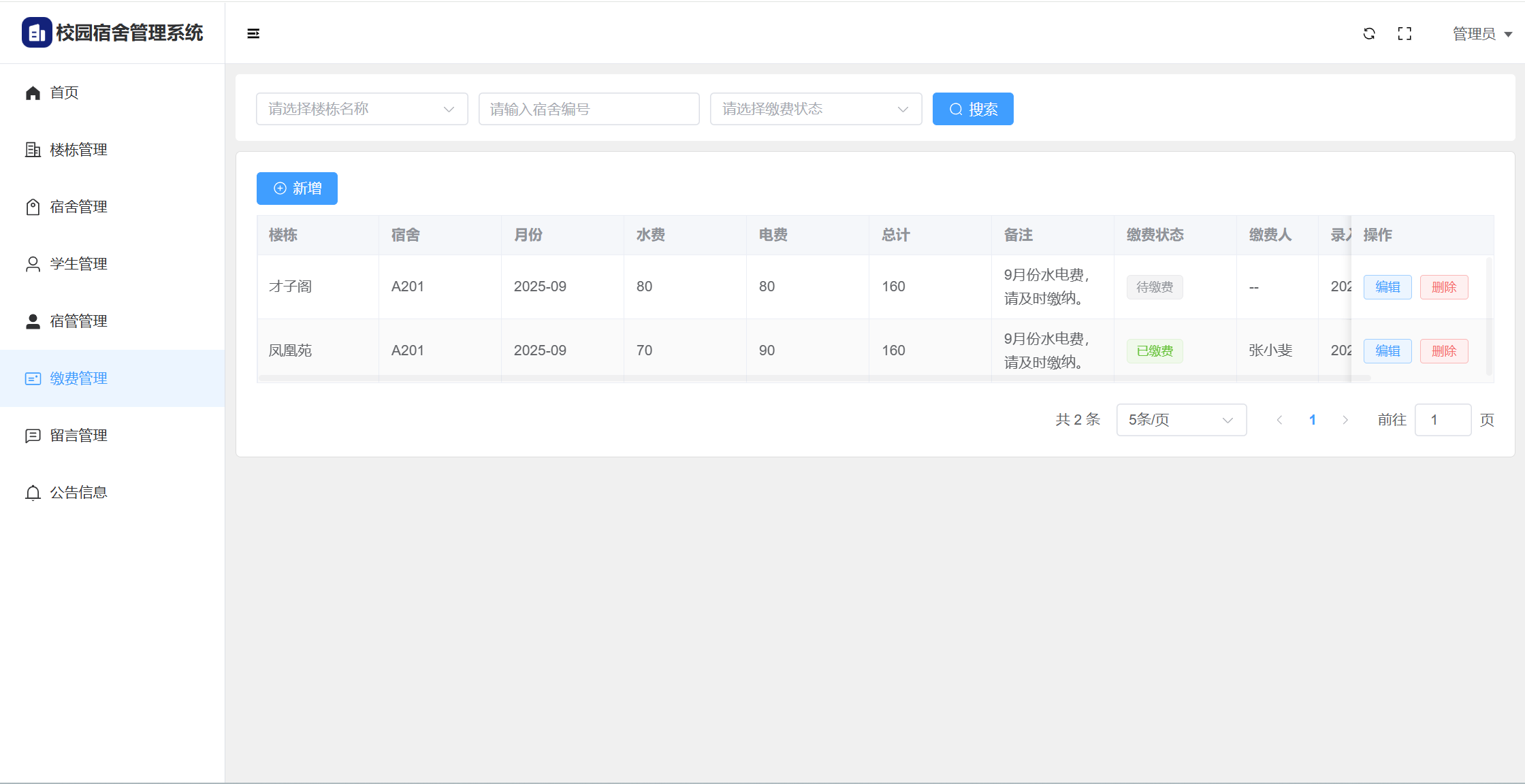Screen dimensions: 1525x784
Task: Click the refresh icon in header
Action: pos(1369,33)
